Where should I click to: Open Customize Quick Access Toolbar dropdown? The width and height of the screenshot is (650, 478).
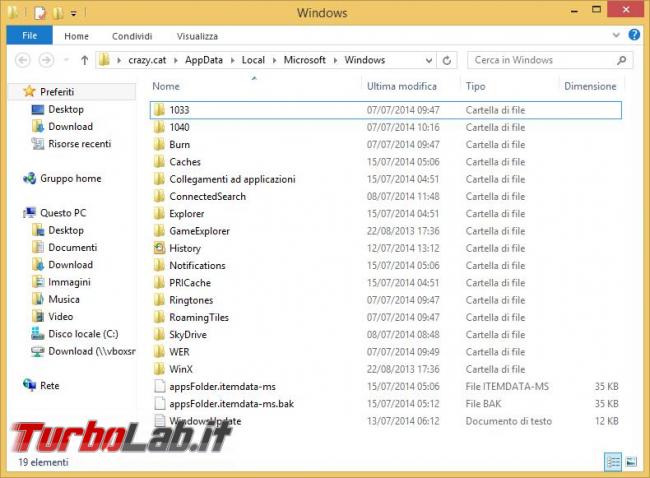pyautogui.click(x=74, y=14)
